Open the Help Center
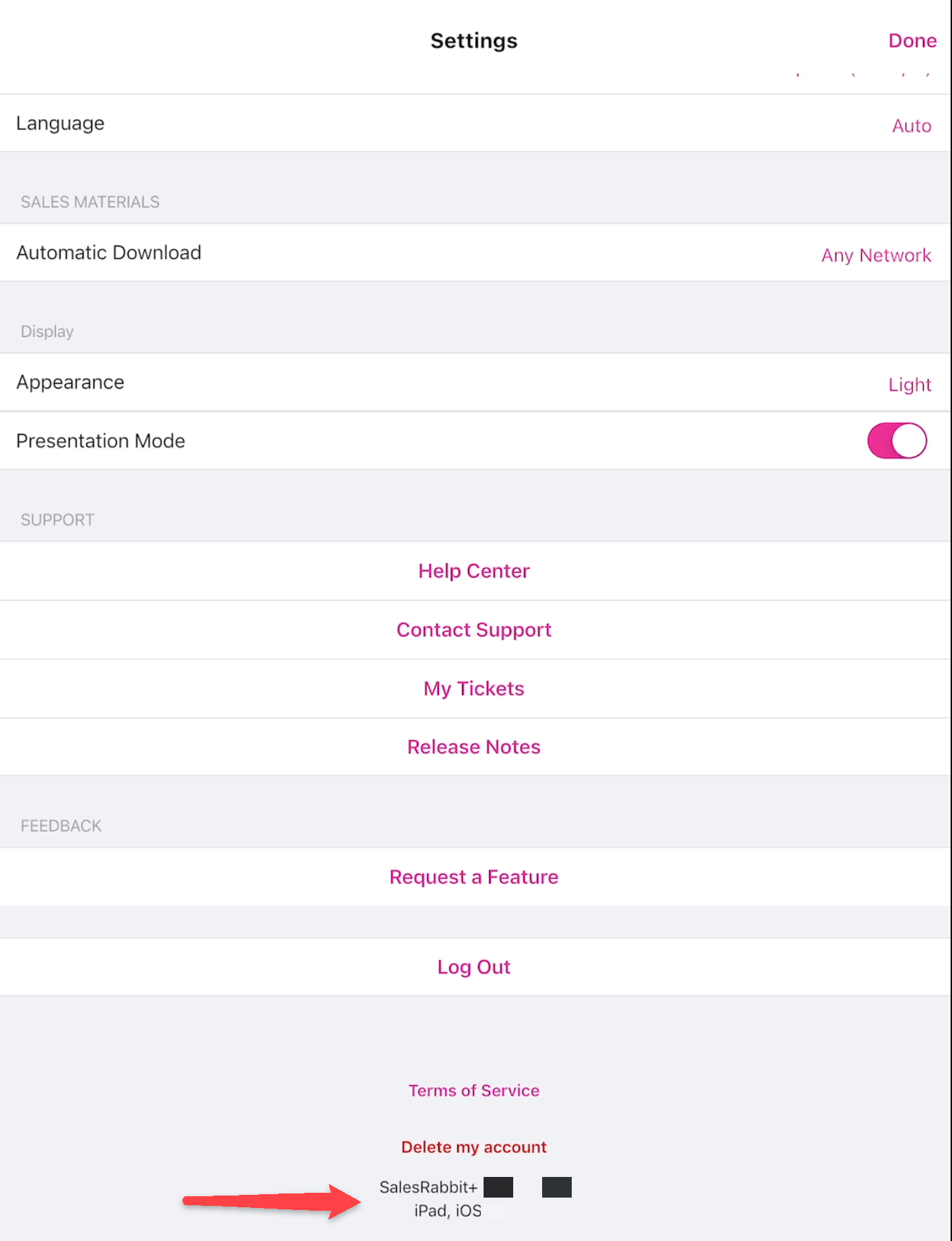The height and width of the screenshot is (1241, 952). click(474, 571)
